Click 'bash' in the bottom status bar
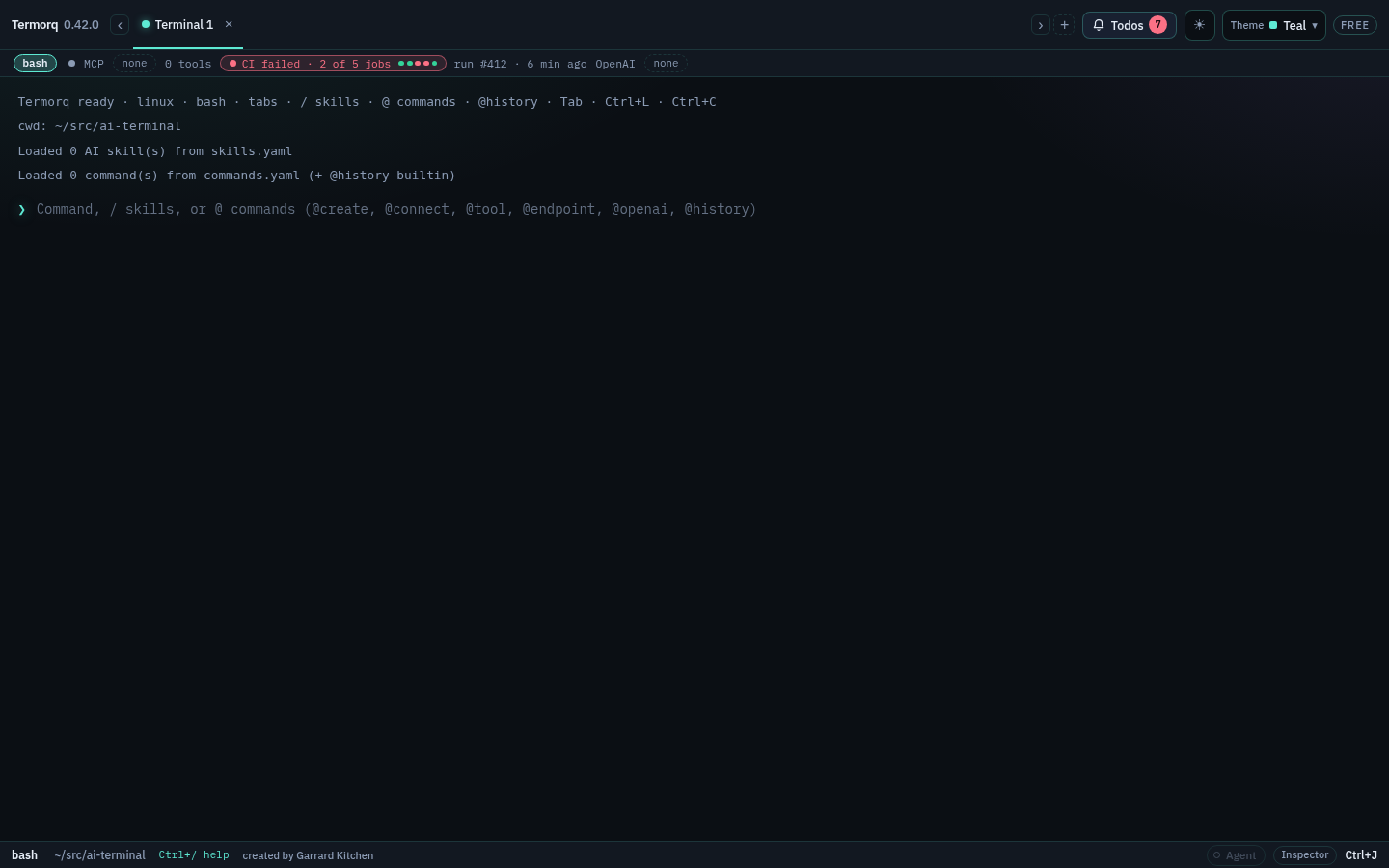This screenshot has height=868, width=1389. pyautogui.click(x=24, y=855)
